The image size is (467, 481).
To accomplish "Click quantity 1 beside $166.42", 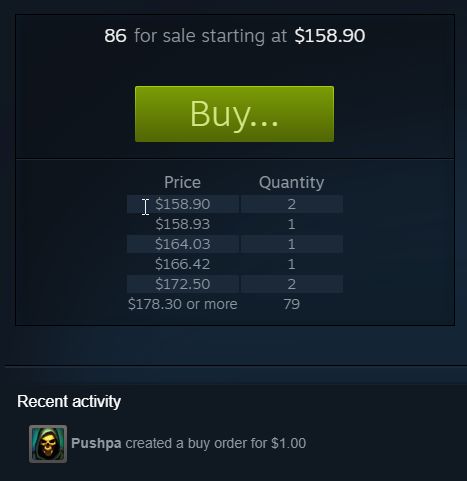I will pyautogui.click(x=292, y=264).
